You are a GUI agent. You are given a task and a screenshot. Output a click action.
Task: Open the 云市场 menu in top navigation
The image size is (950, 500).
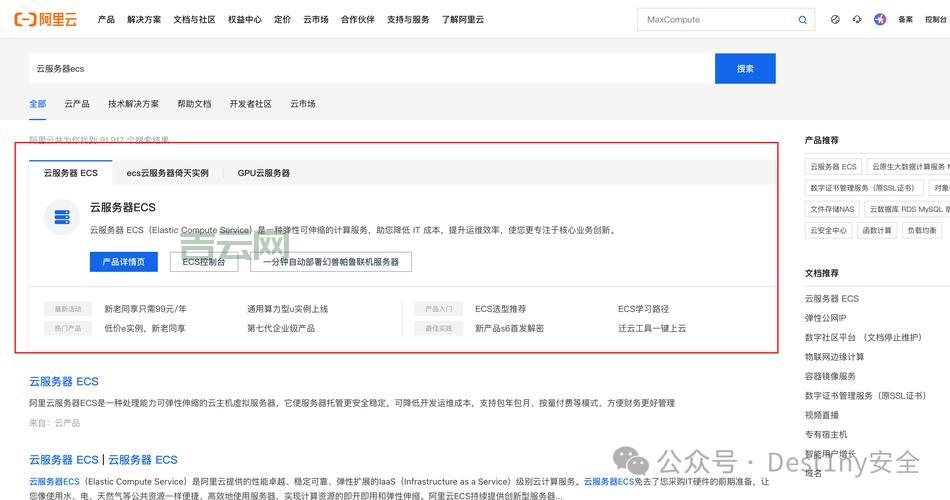[316, 19]
